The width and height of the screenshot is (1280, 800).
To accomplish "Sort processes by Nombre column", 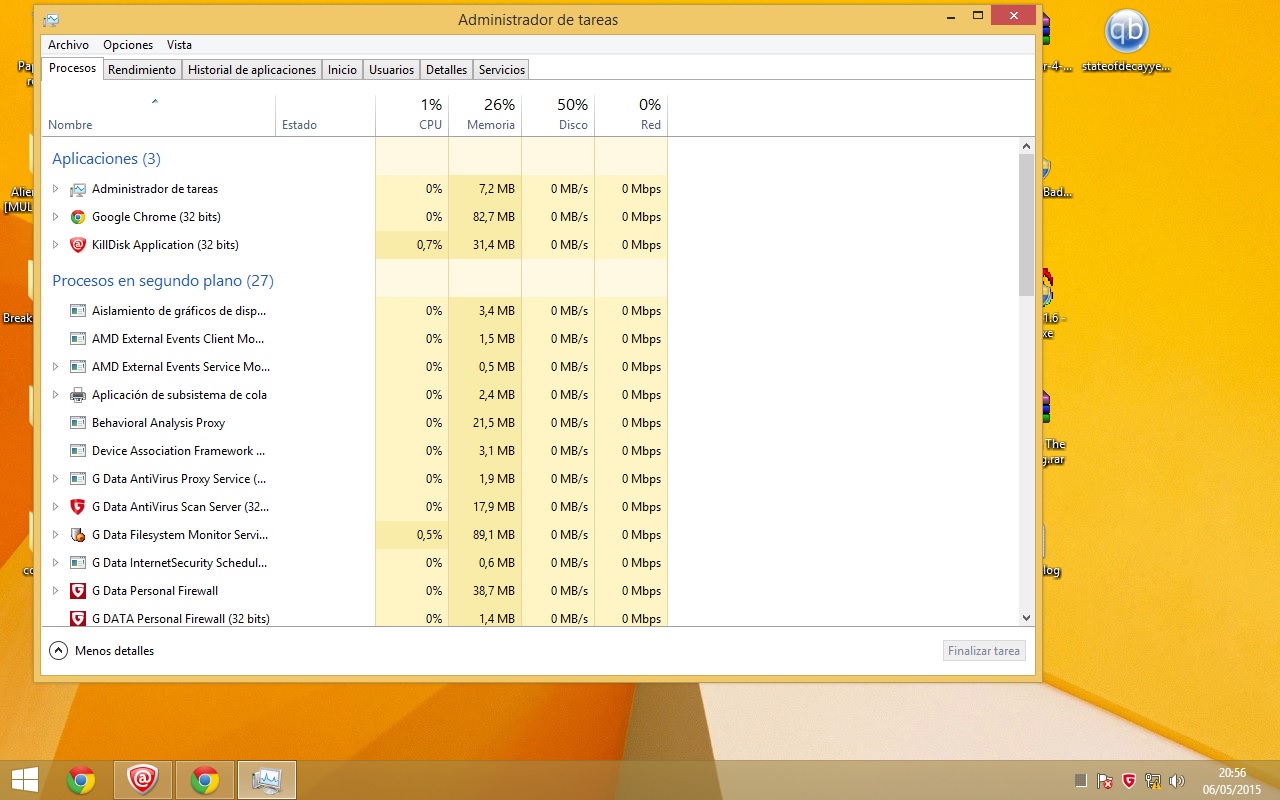I will coord(158,115).
